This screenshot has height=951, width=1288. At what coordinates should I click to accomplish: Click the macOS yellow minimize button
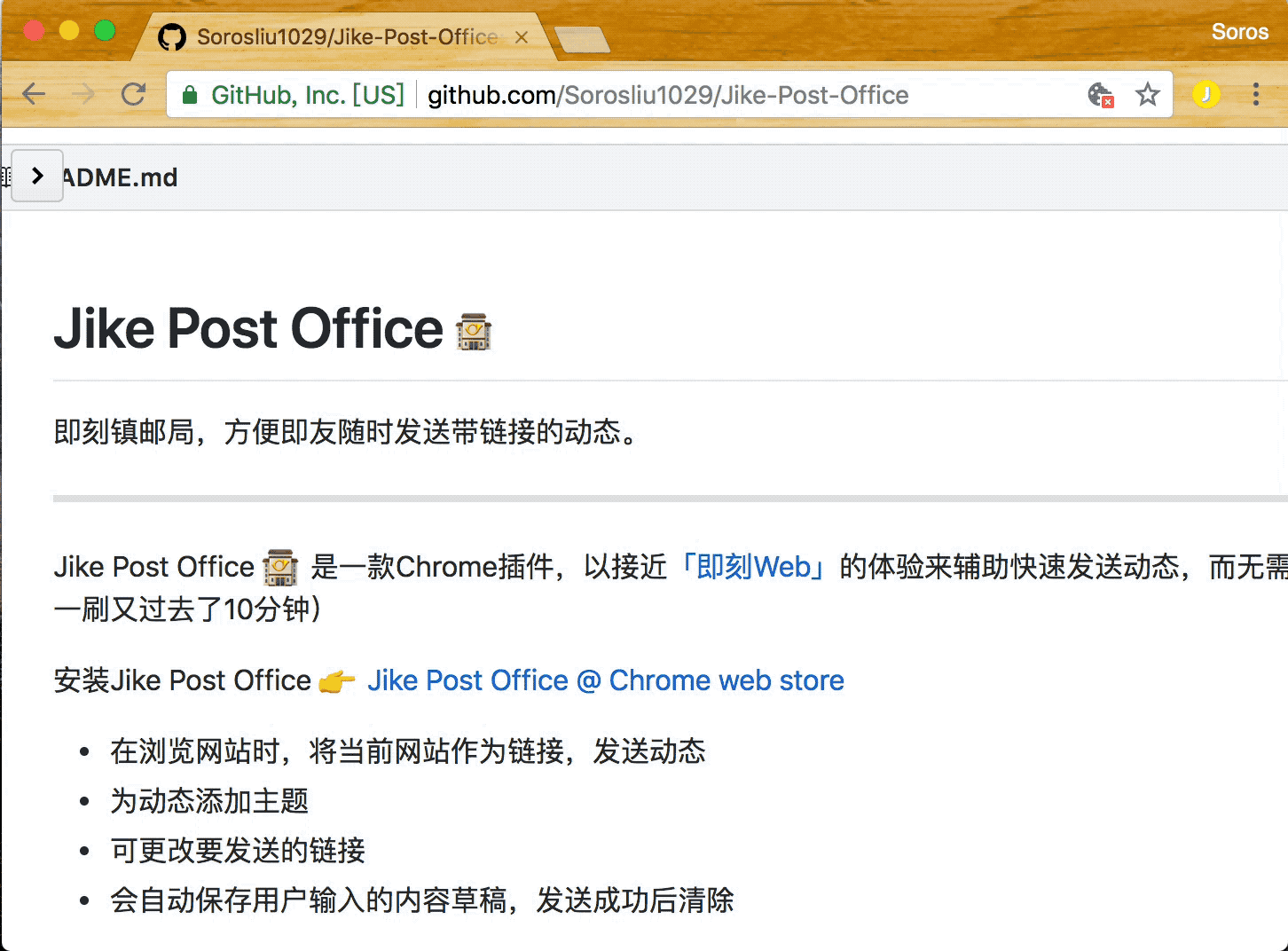point(69,31)
